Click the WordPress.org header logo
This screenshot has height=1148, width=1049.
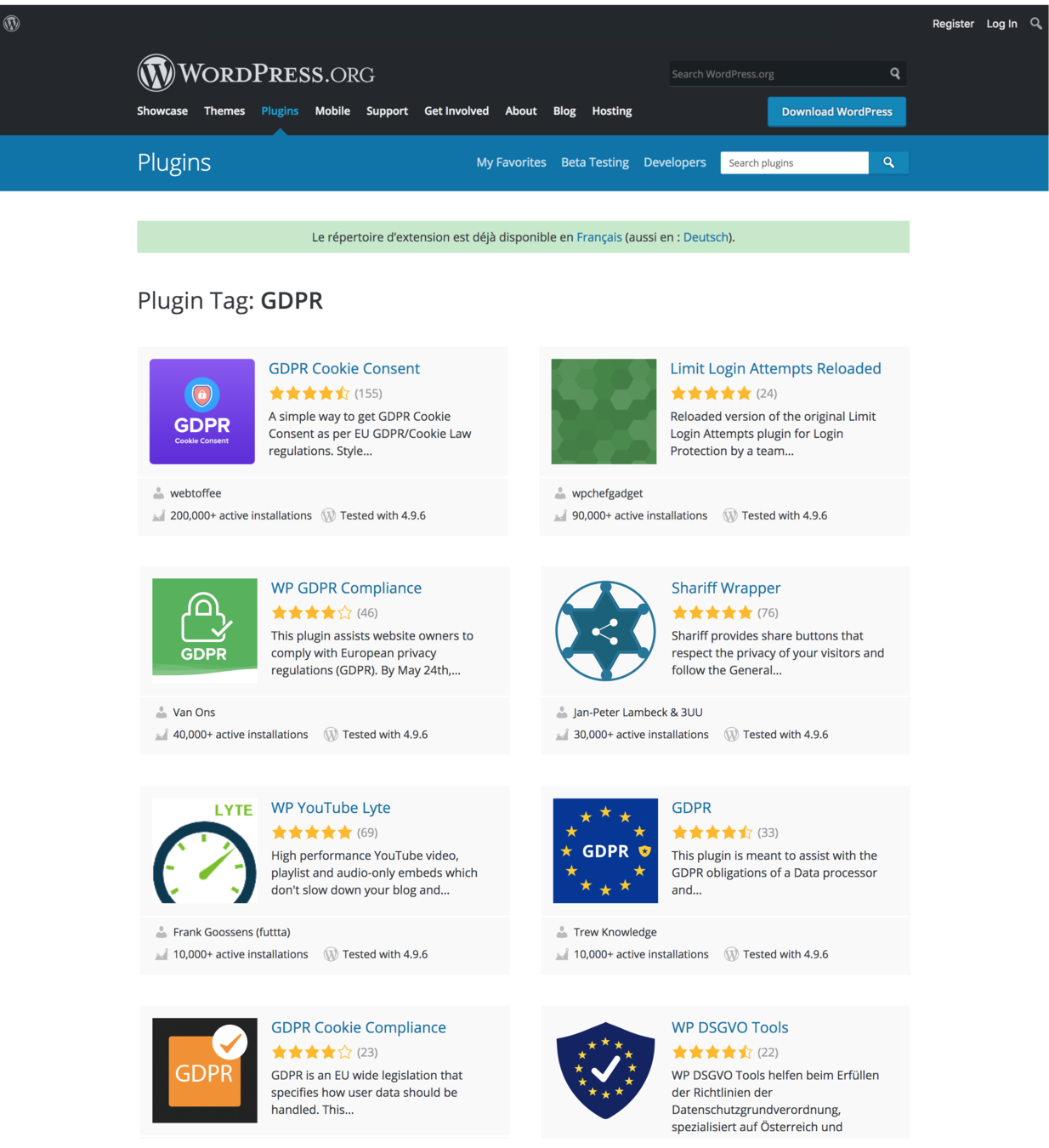coord(256,73)
